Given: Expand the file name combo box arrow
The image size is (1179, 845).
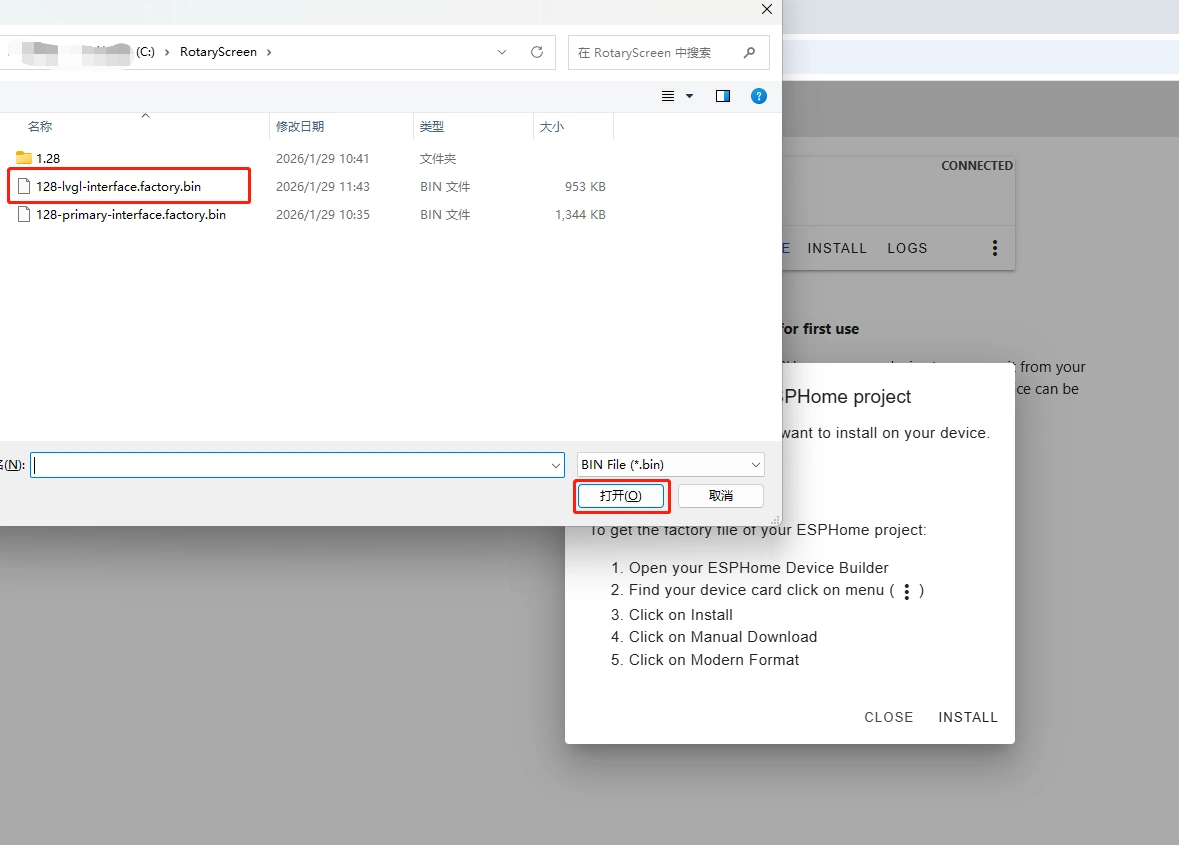Looking at the screenshot, I should (x=556, y=465).
